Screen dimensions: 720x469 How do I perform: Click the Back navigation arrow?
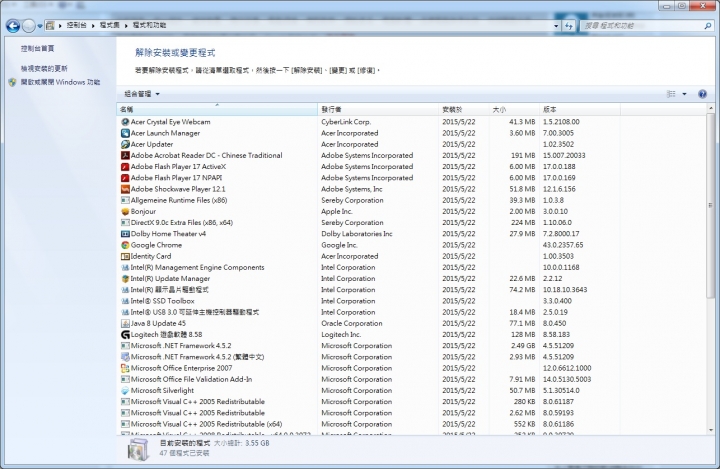13,26
